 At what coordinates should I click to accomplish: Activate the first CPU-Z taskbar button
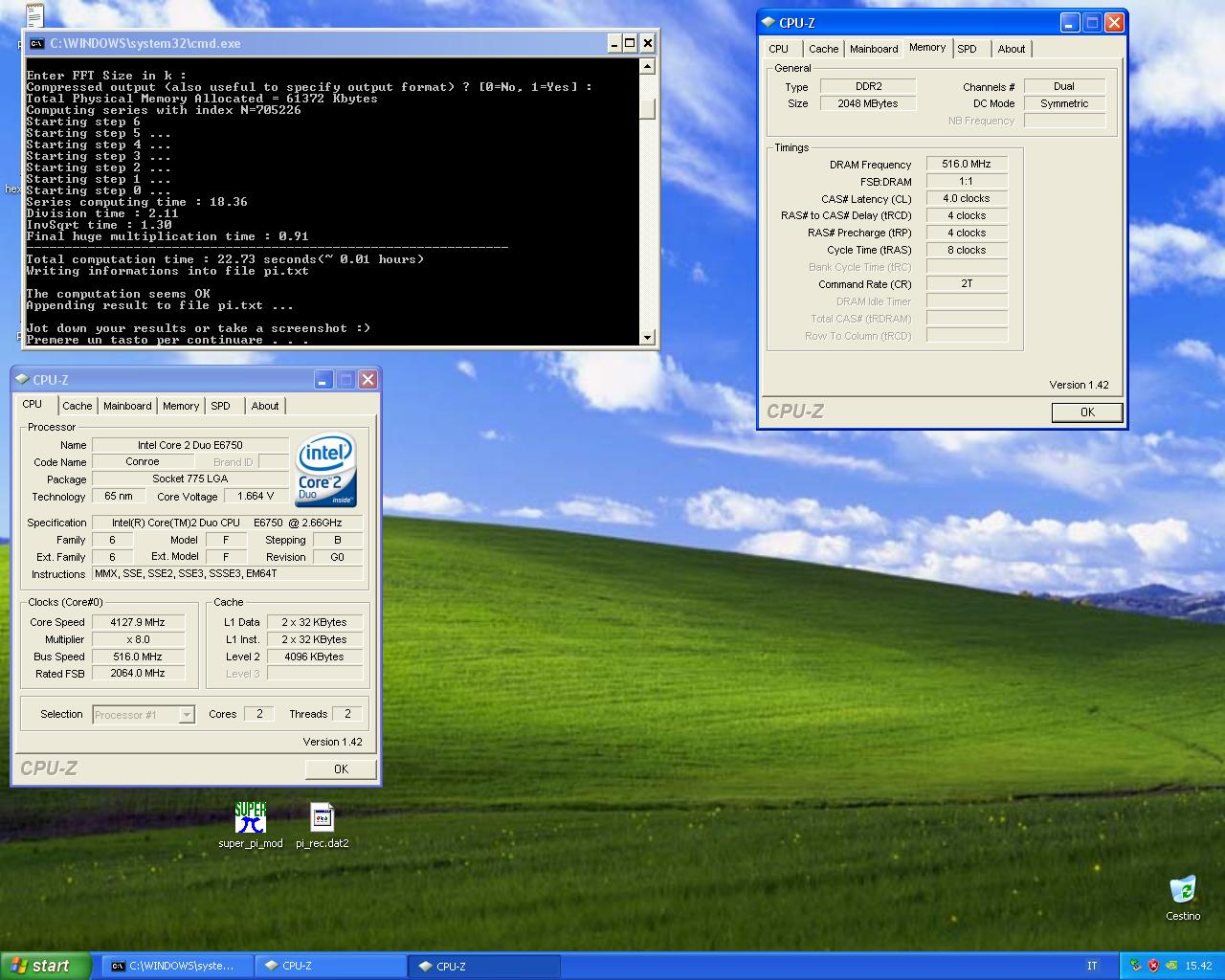click(330, 966)
